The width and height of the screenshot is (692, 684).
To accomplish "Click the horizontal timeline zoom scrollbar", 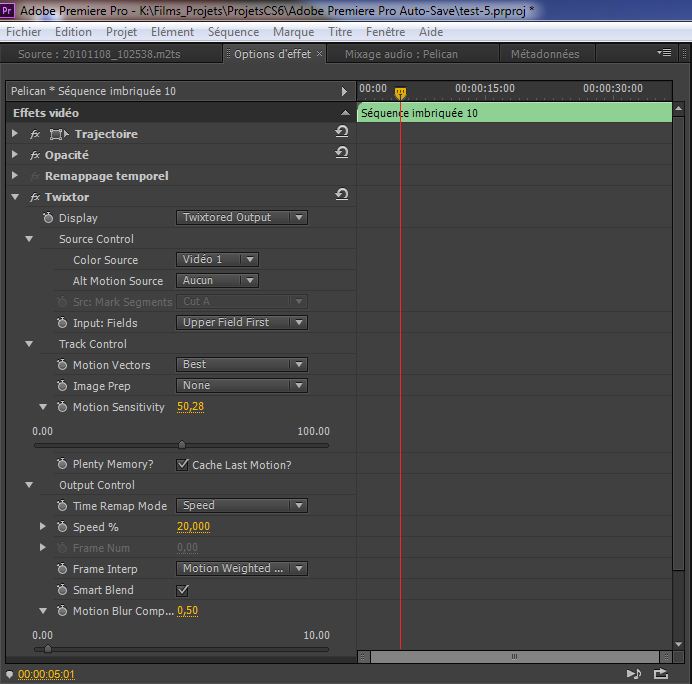I will [x=514, y=657].
